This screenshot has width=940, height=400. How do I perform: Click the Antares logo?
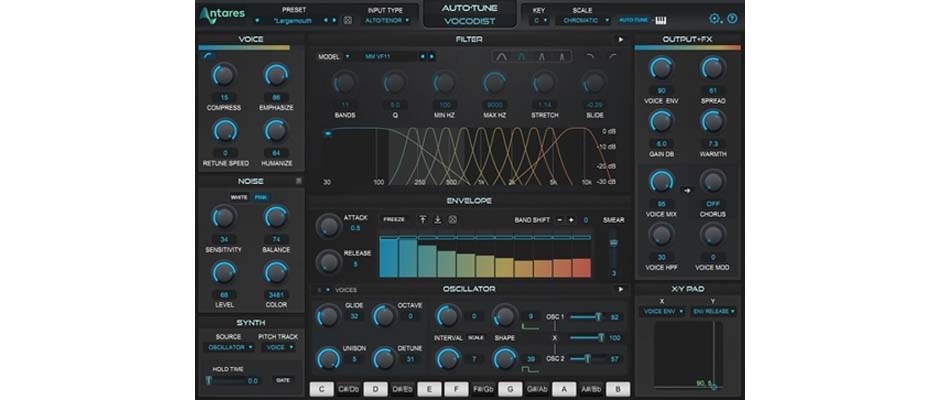(x=221, y=14)
